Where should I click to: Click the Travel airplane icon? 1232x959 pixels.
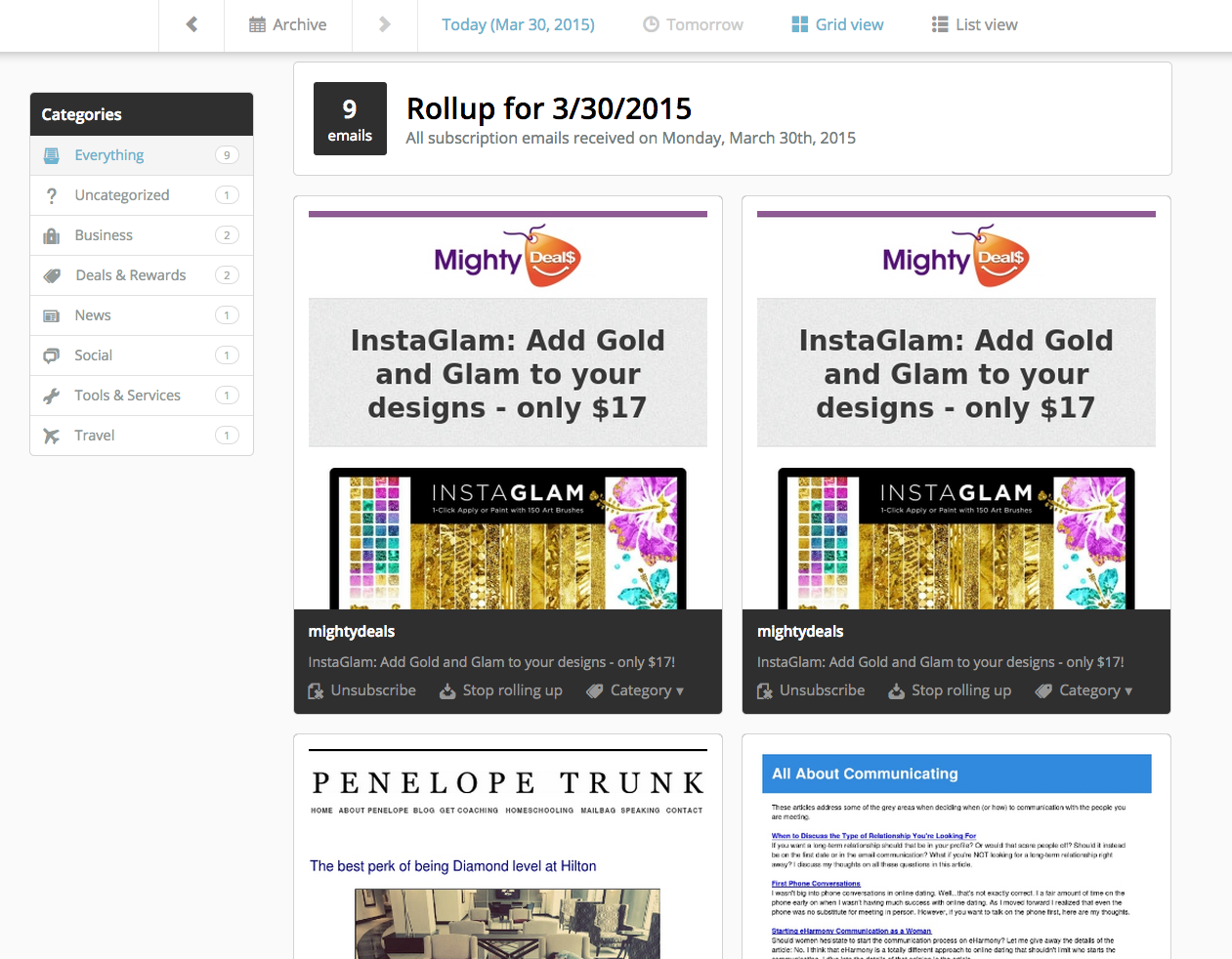tap(52, 436)
